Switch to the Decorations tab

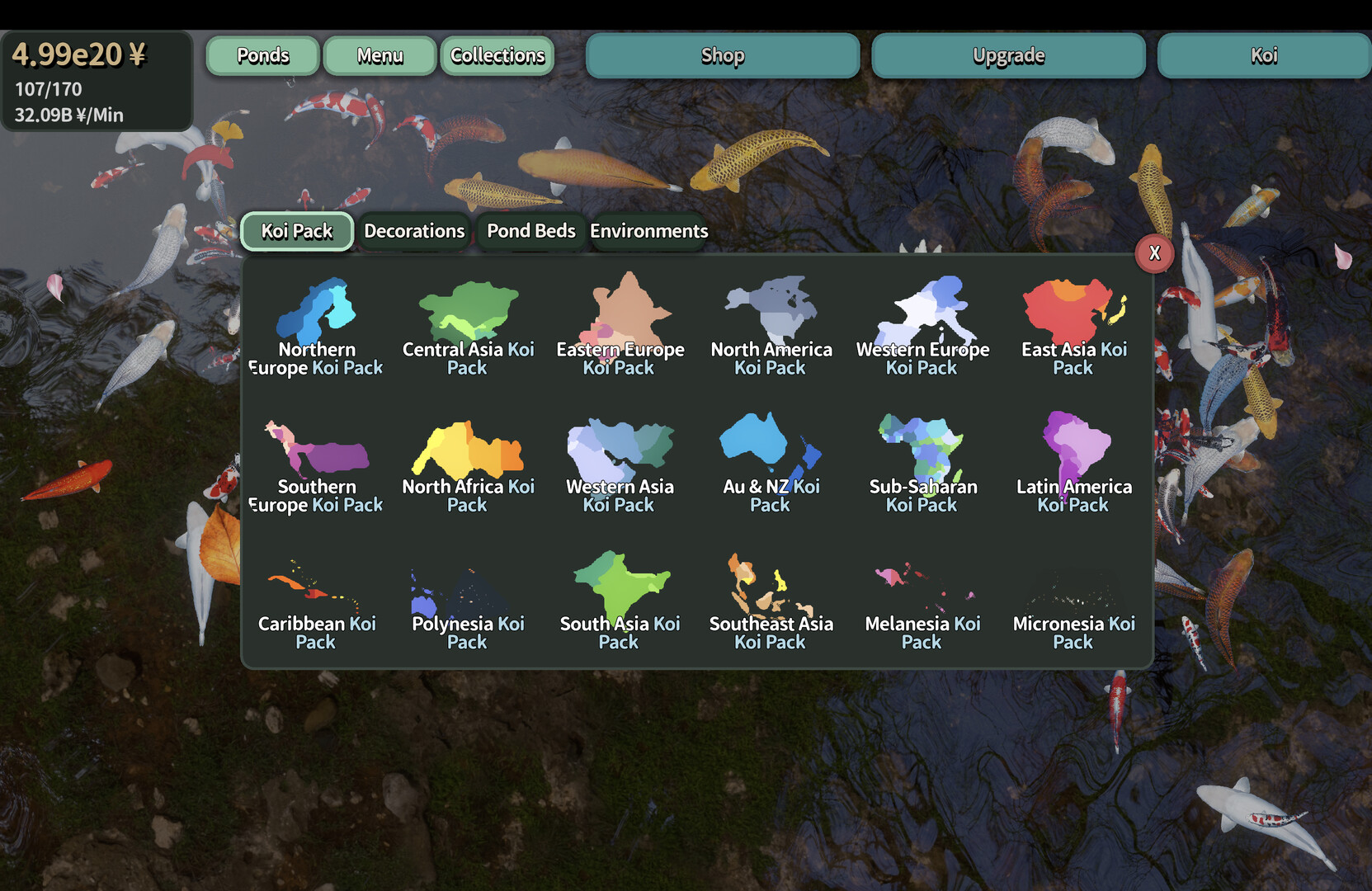(414, 231)
